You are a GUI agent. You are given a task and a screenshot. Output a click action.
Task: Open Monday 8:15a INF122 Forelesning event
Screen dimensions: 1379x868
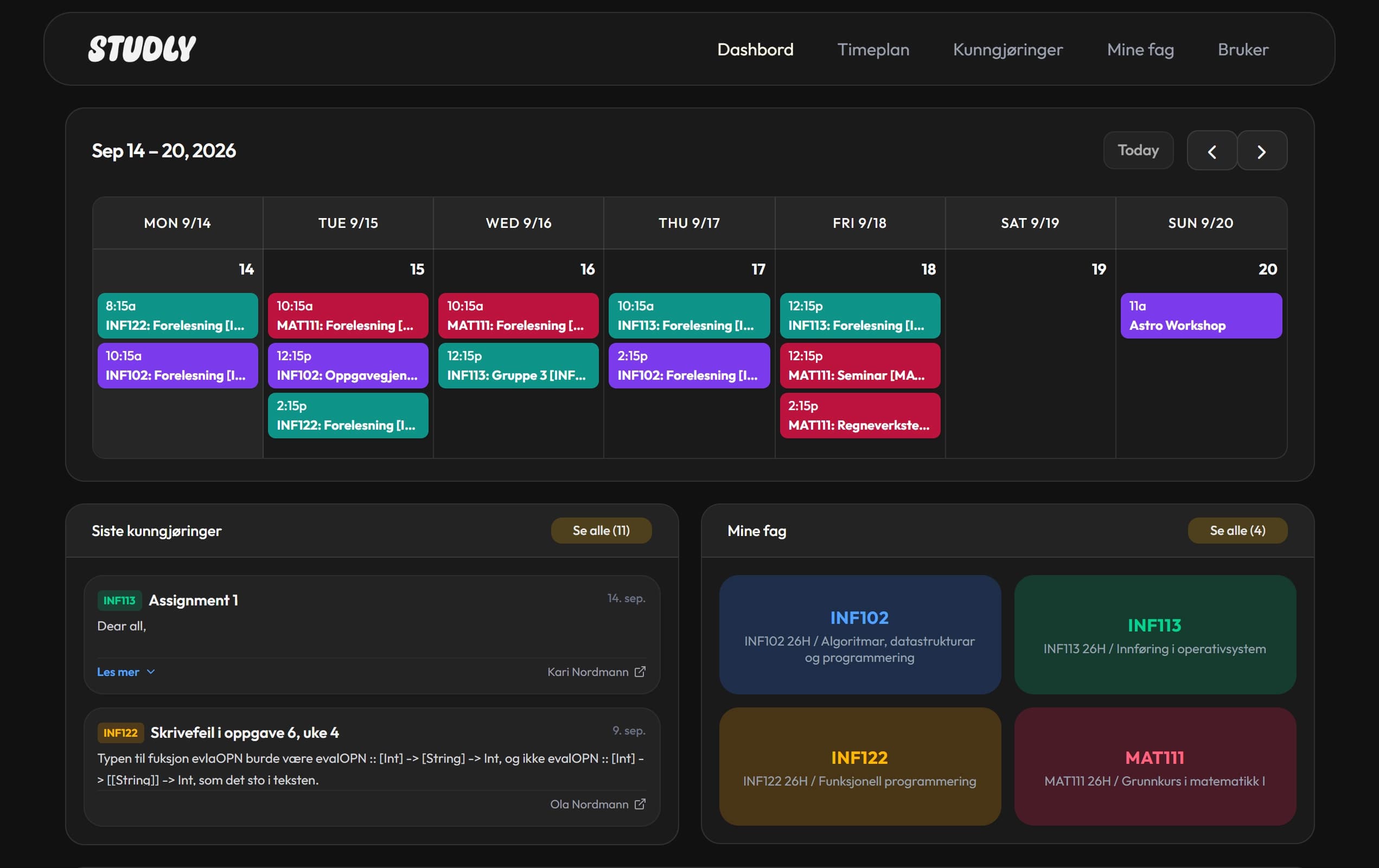[x=177, y=316]
